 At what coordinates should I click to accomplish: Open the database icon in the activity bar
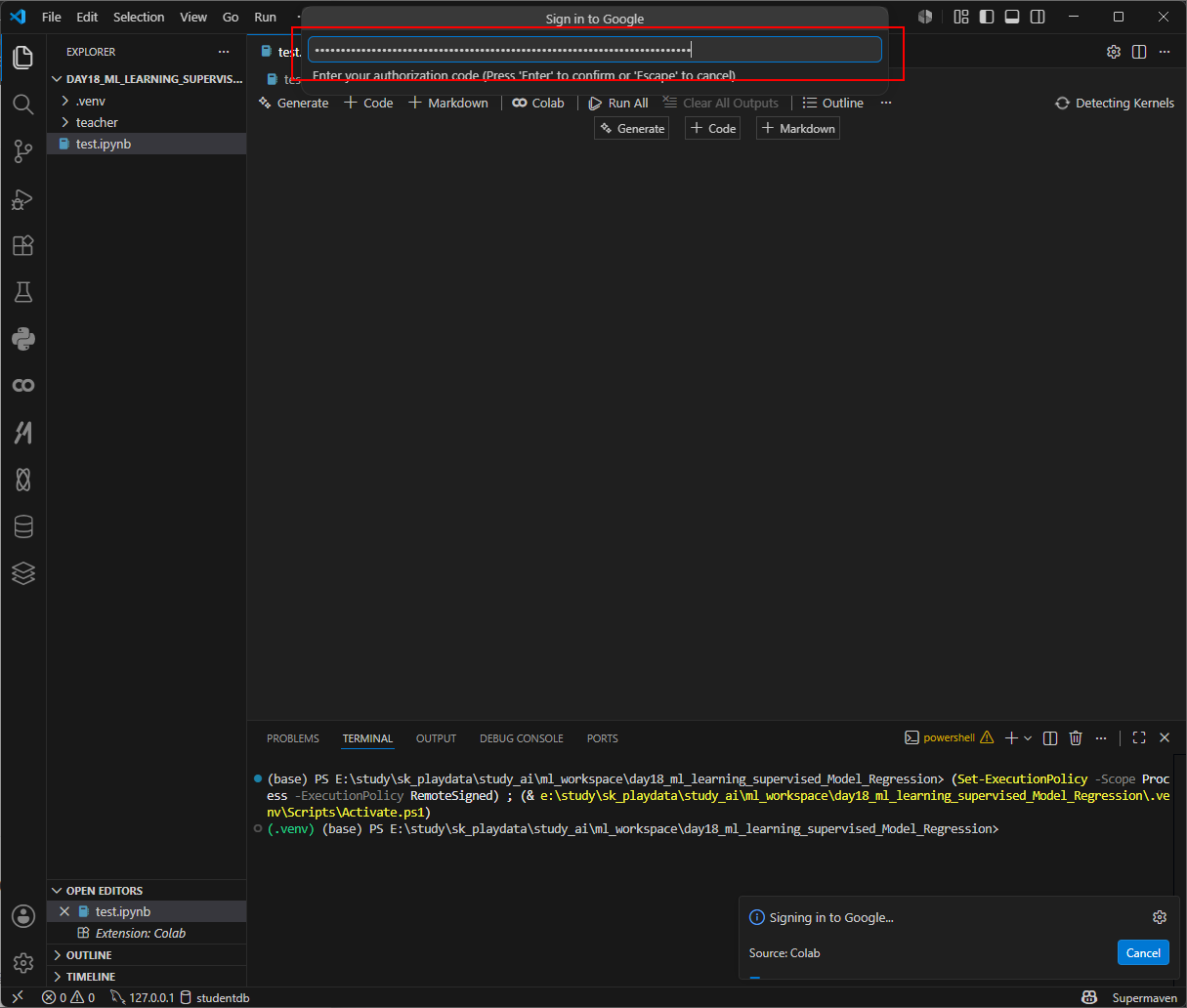[x=23, y=526]
